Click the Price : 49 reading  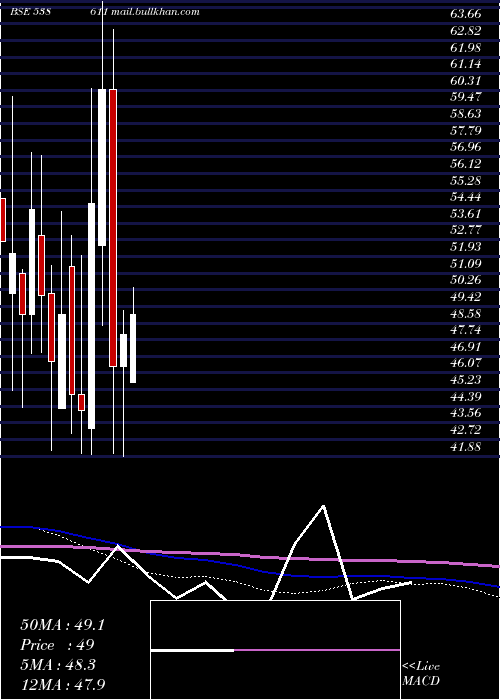click(57, 645)
